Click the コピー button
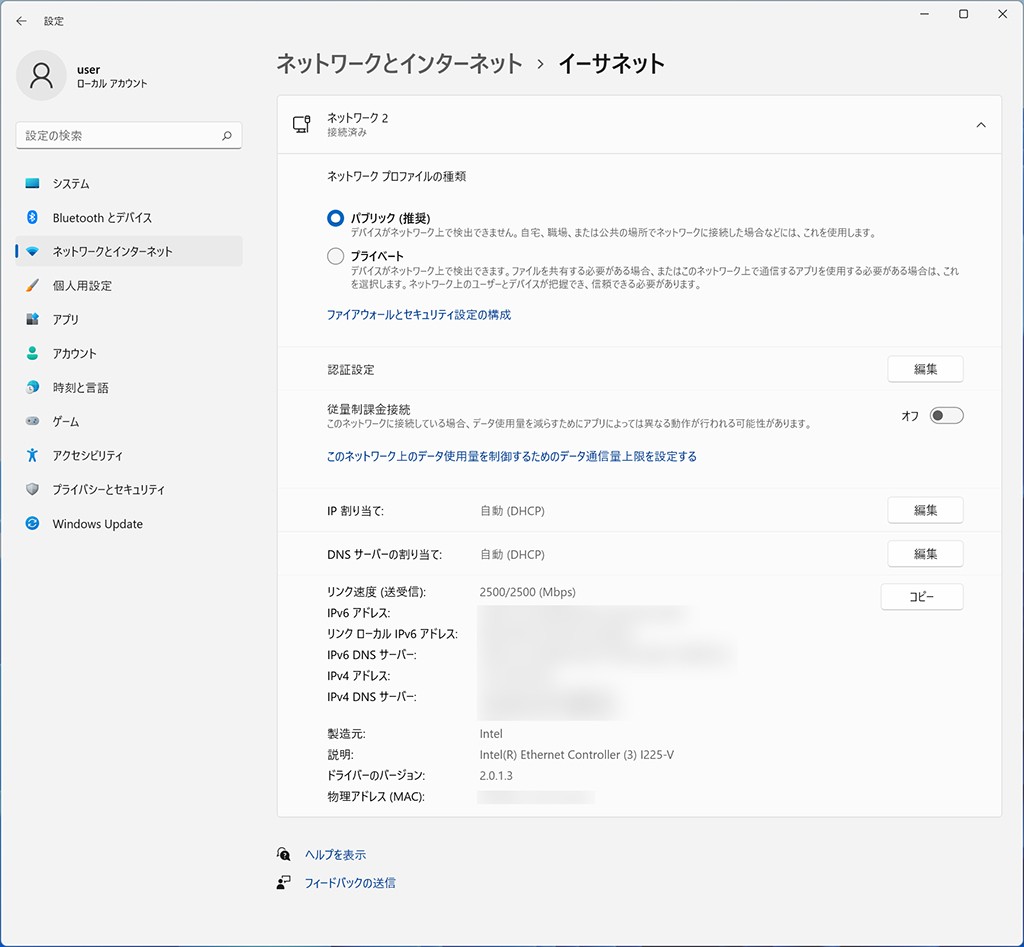This screenshot has width=1024, height=947. tap(921, 597)
